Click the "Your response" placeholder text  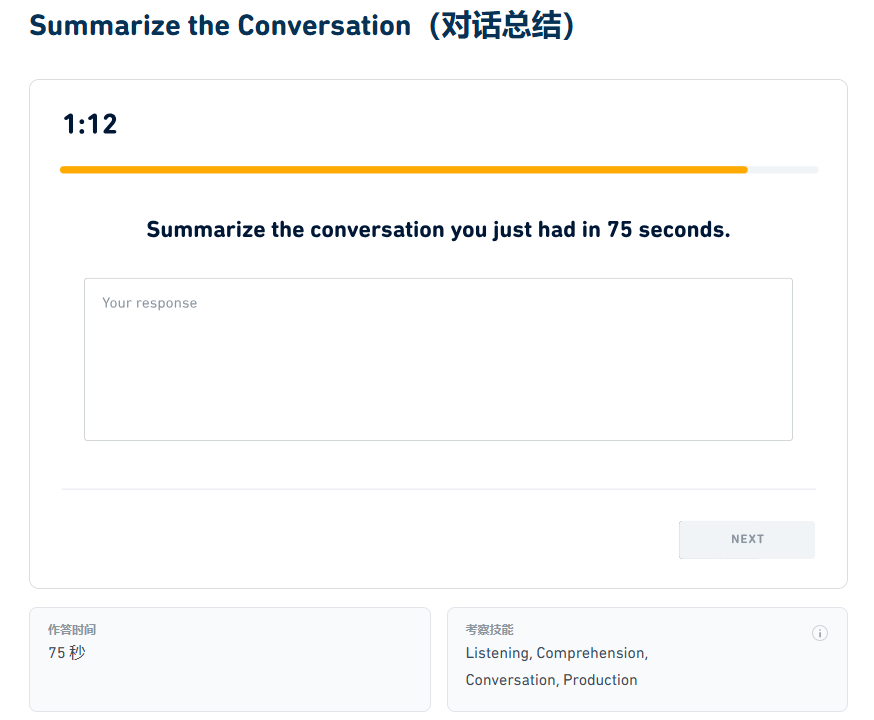tap(150, 303)
